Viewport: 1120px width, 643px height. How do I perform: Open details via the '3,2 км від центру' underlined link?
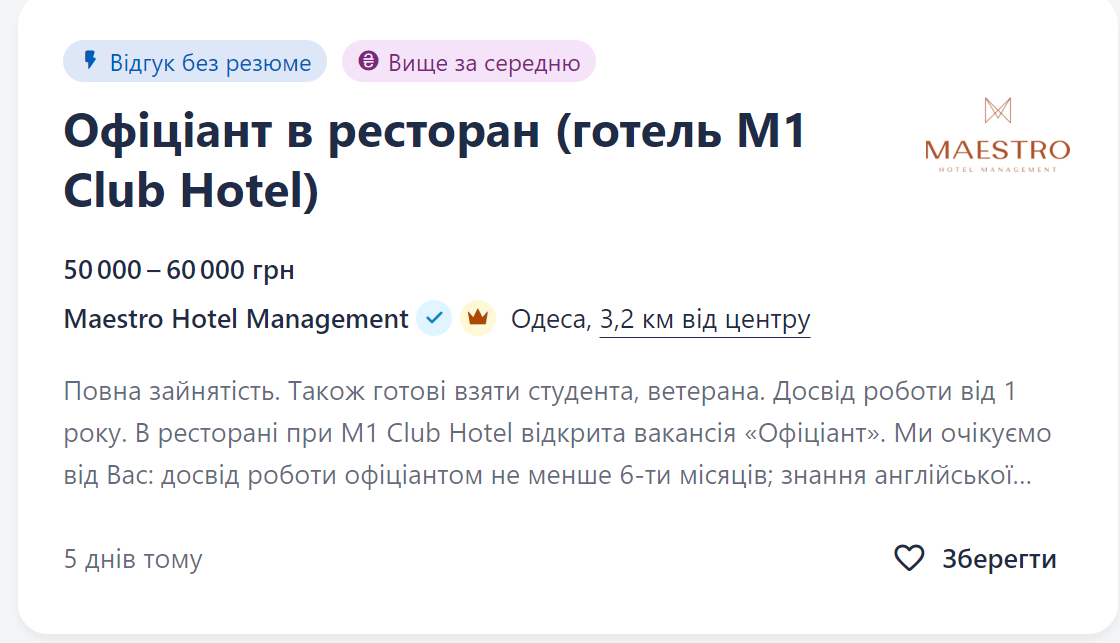point(705,318)
